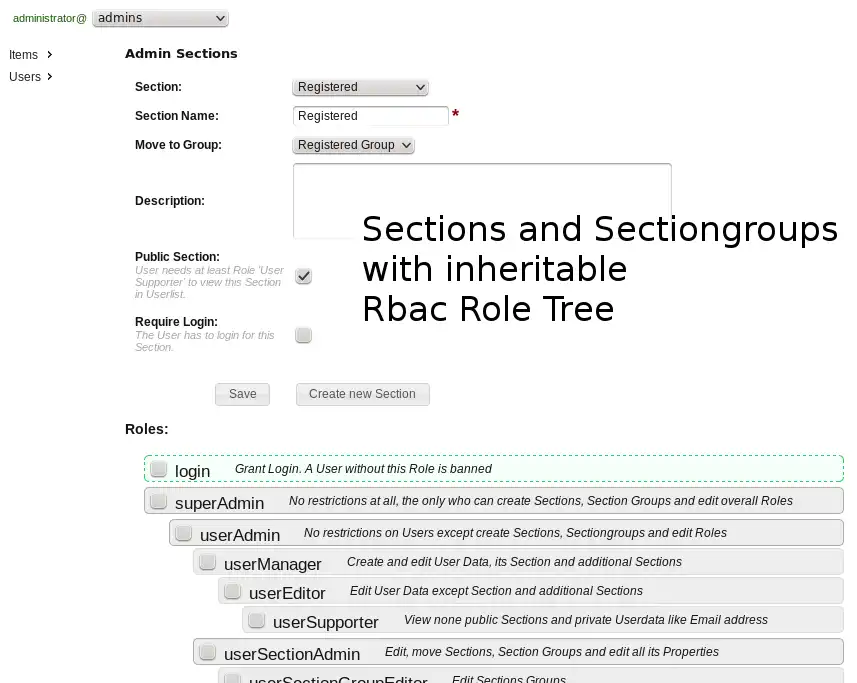Expand the Items menu chevron

click(50, 55)
